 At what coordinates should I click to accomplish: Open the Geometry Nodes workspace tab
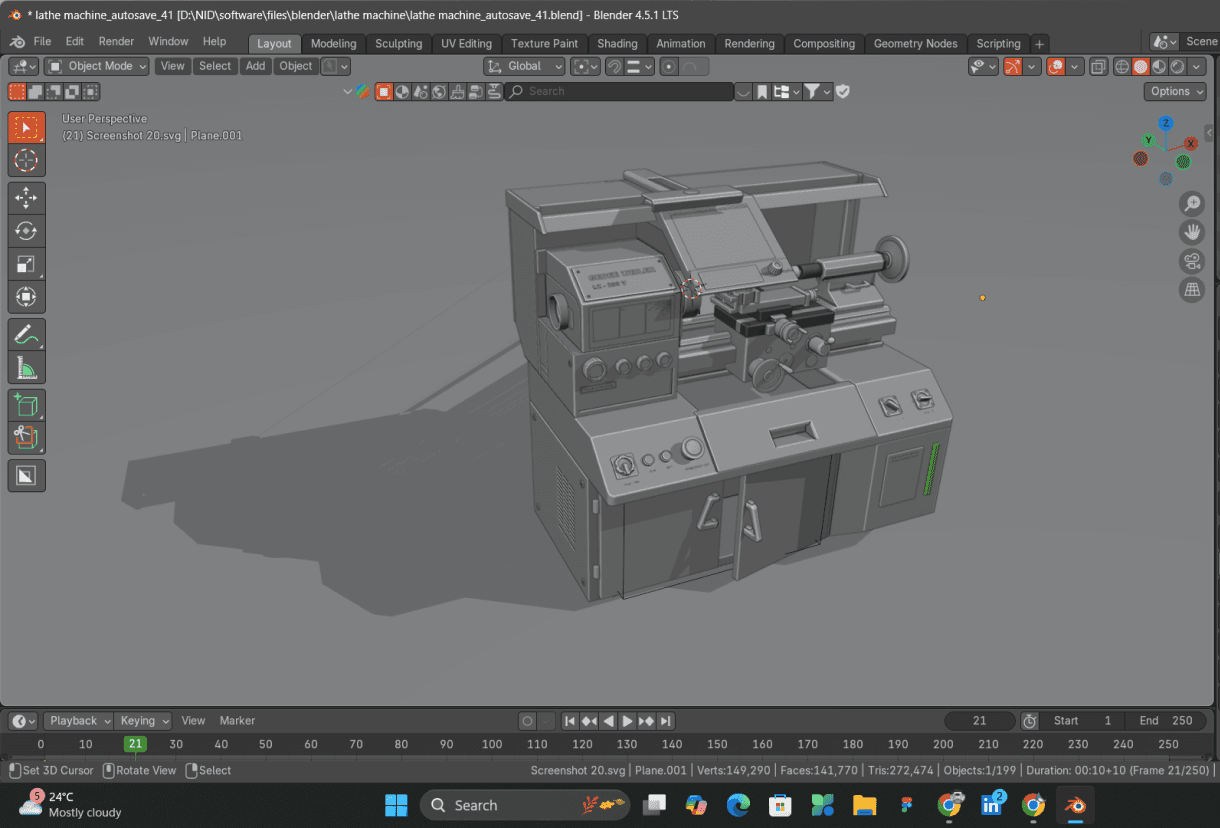(x=915, y=44)
